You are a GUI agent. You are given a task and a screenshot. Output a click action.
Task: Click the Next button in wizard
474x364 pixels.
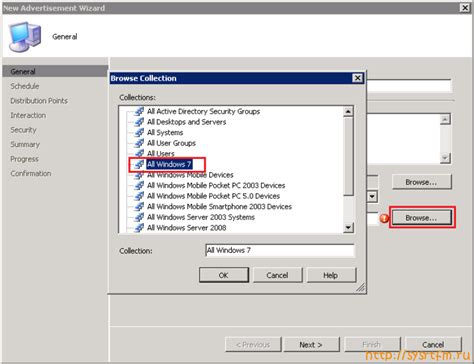[311, 345]
